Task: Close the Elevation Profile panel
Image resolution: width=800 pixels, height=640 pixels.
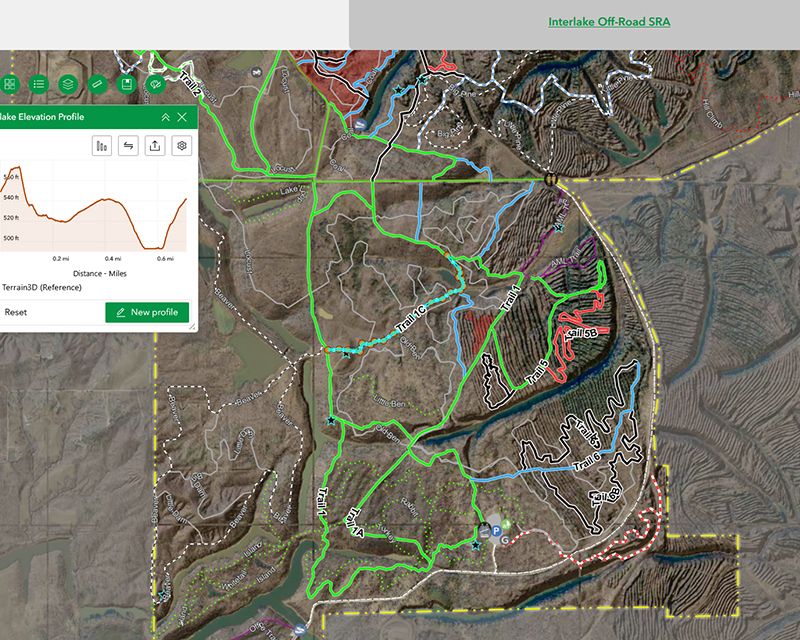Action: point(182,117)
